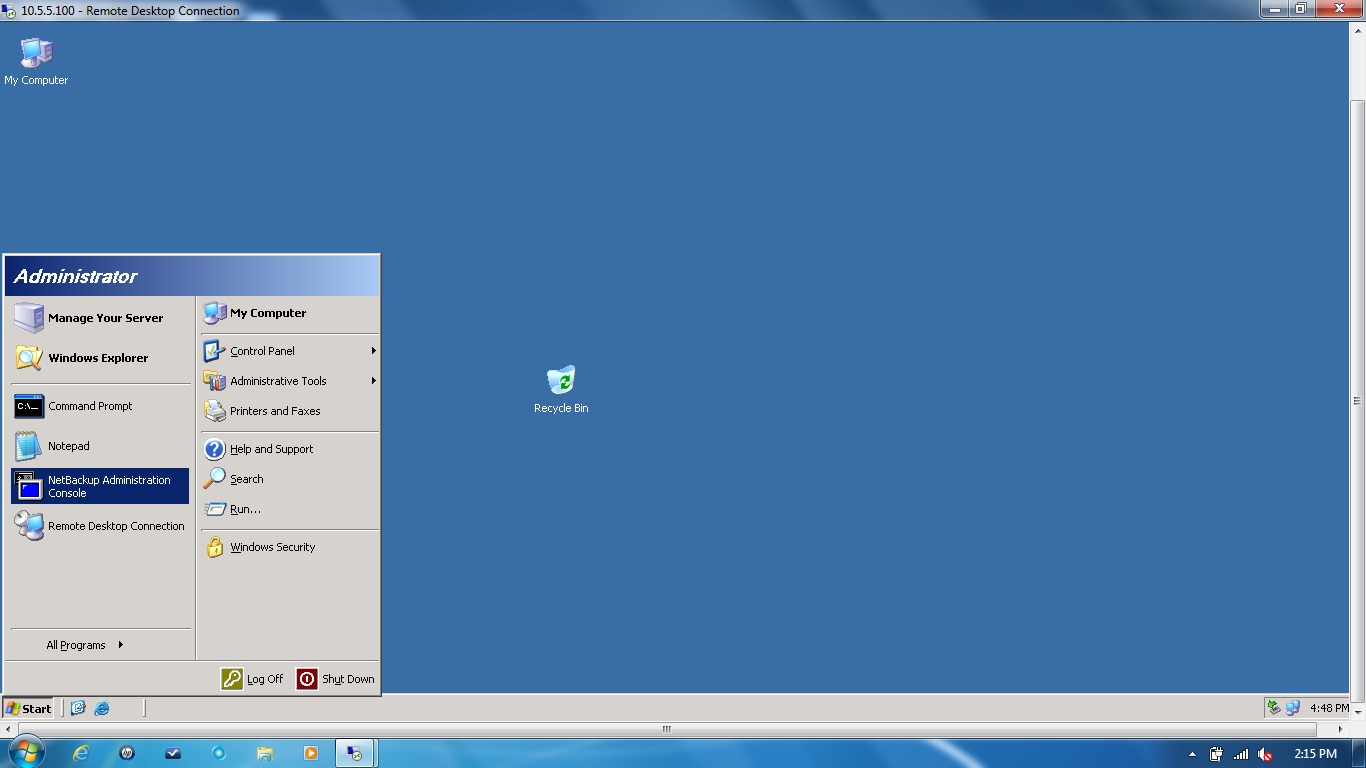Open Command Prompt from the Start menu

point(100,406)
